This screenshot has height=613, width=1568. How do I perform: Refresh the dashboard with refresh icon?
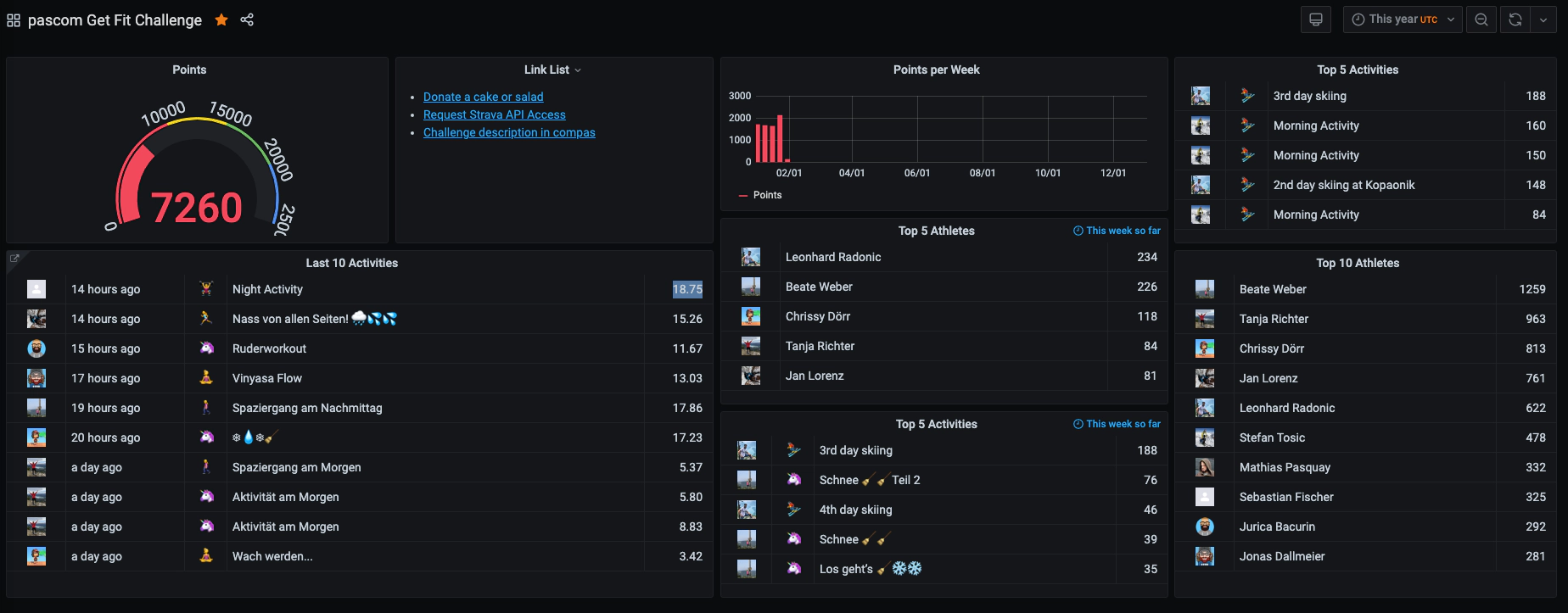tap(1515, 20)
